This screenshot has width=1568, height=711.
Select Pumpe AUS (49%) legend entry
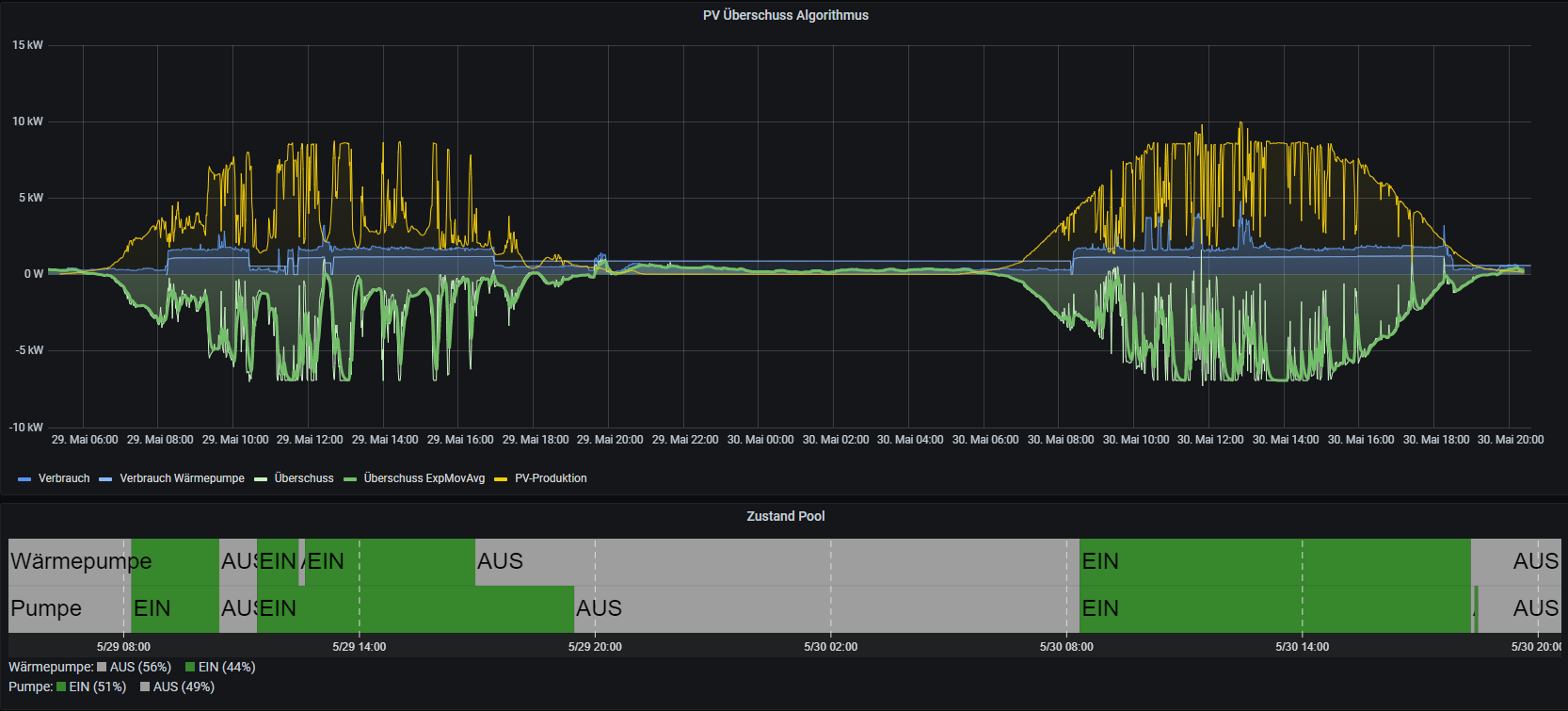click(177, 687)
